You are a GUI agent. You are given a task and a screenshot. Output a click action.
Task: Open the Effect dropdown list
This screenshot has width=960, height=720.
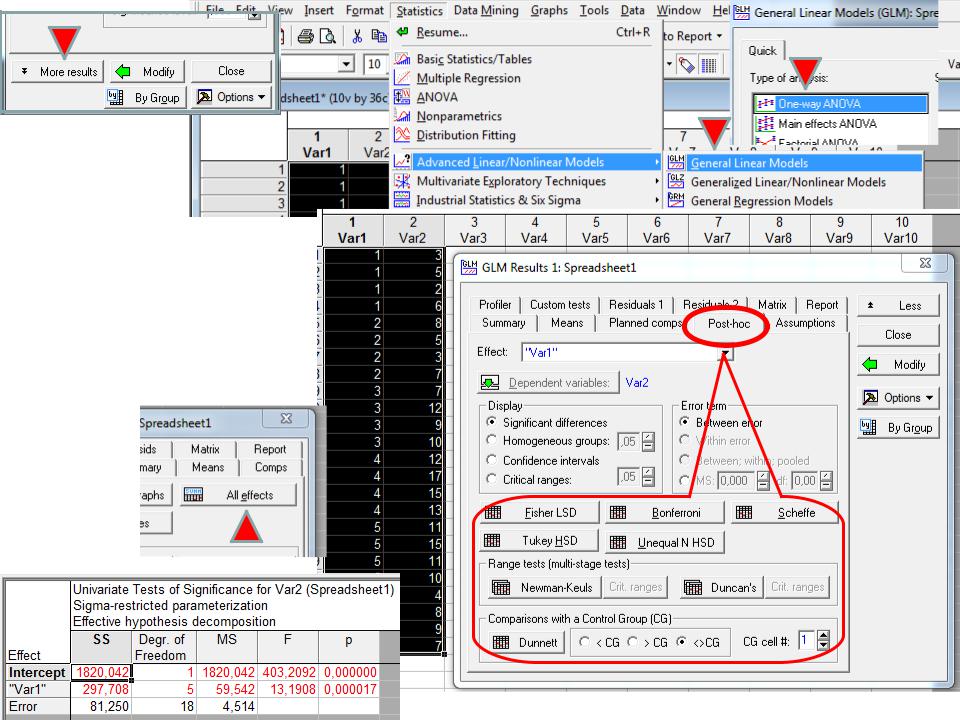[726, 353]
